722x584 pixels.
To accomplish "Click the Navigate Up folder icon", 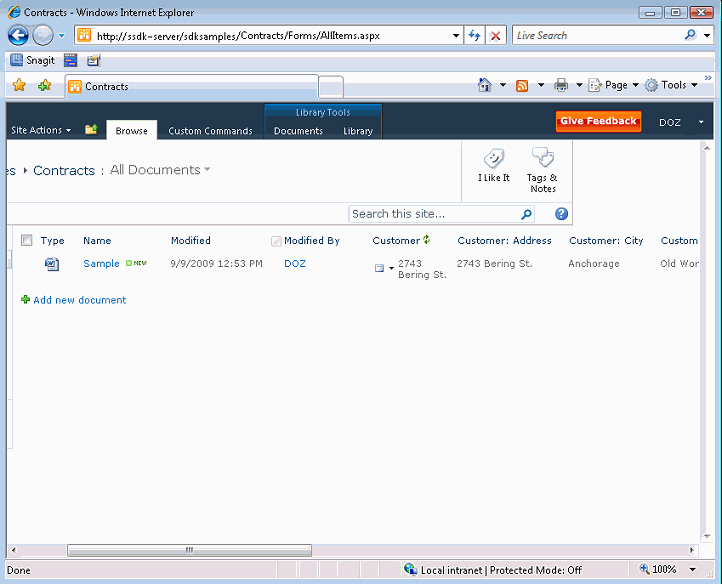I will click(91, 129).
